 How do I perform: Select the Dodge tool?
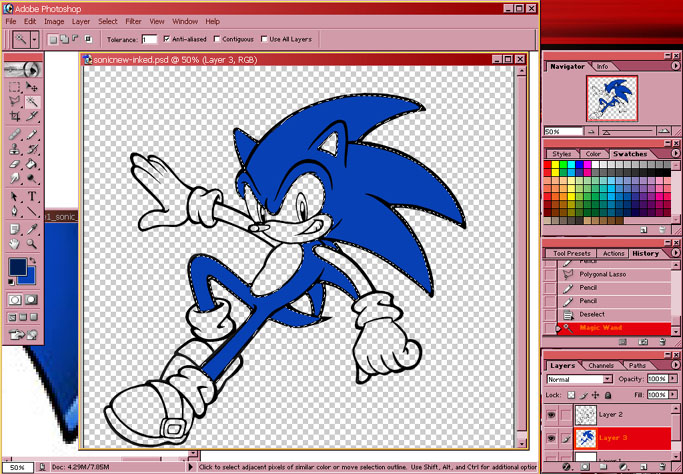point(31,178)
